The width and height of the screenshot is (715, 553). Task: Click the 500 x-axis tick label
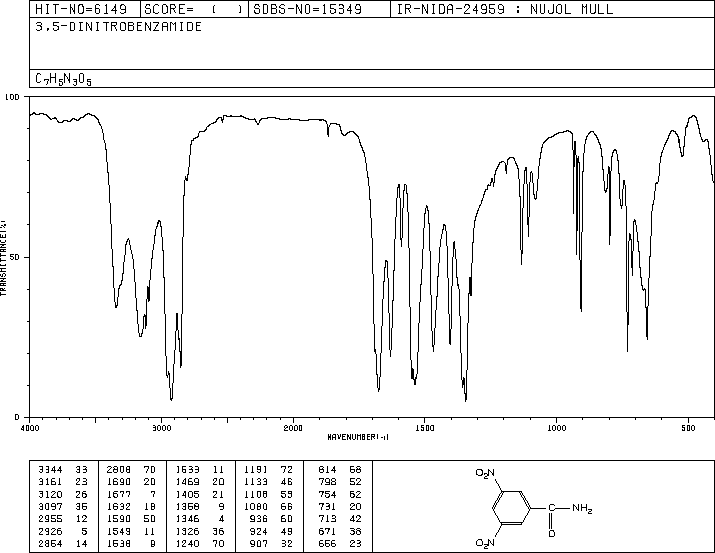[688, 428]
